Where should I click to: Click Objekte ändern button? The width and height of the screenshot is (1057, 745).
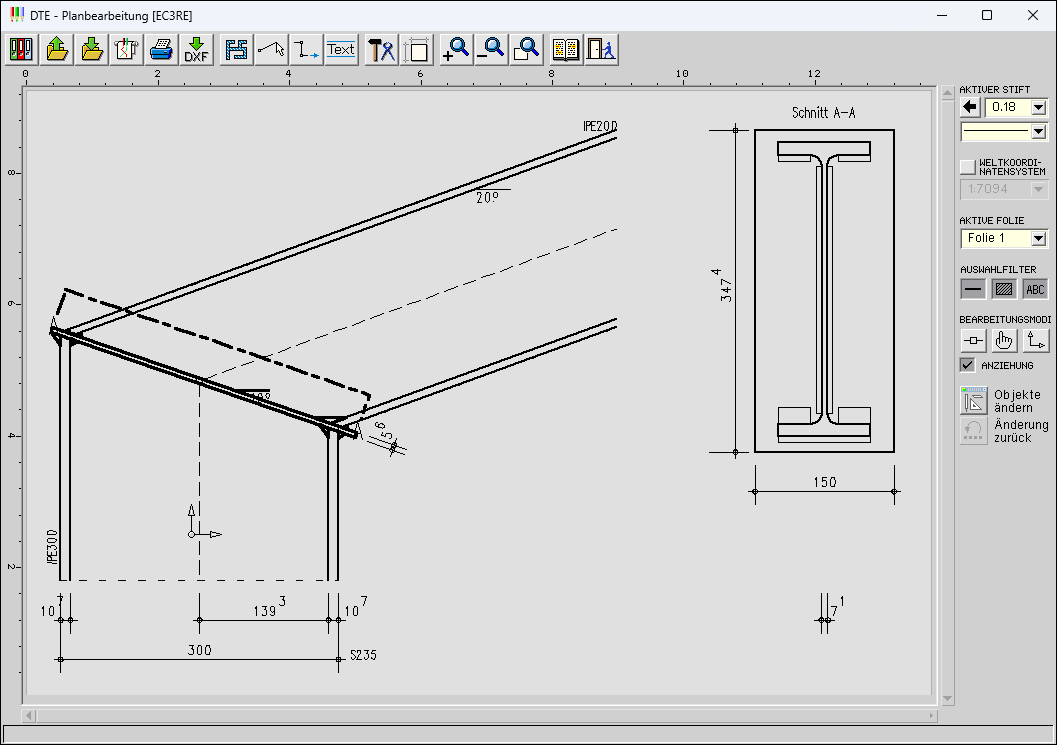(974, 400)
